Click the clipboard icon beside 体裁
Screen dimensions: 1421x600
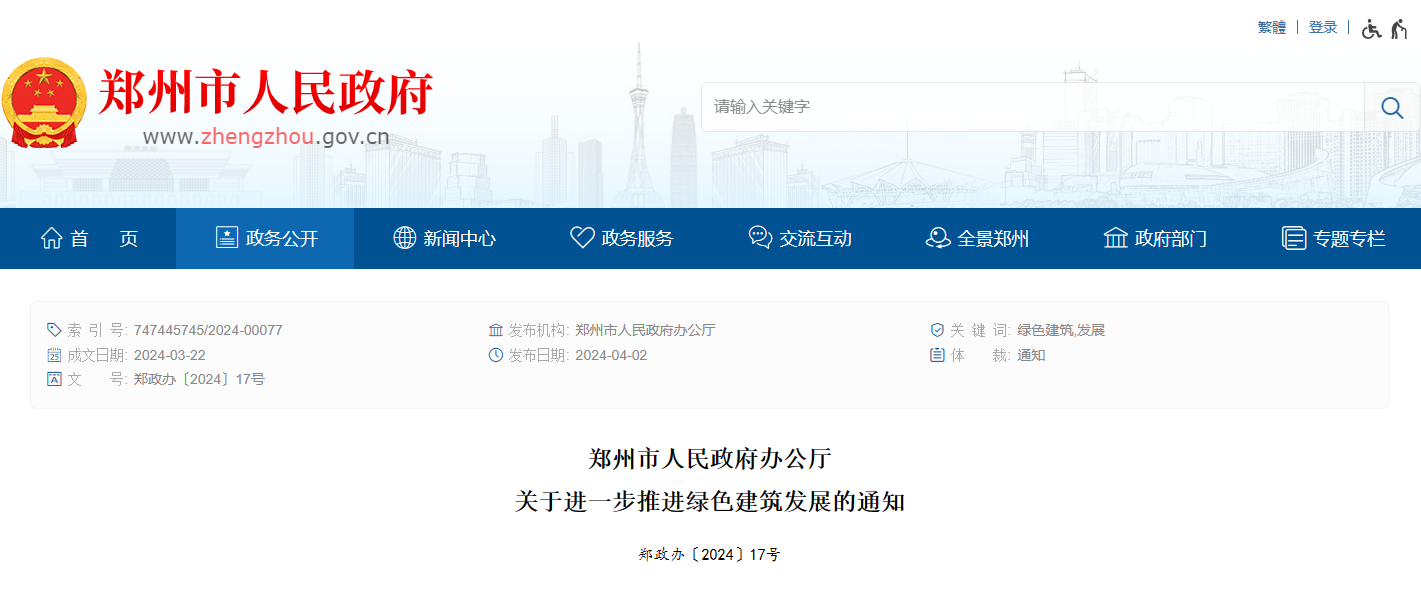click(x=937, y=355)
